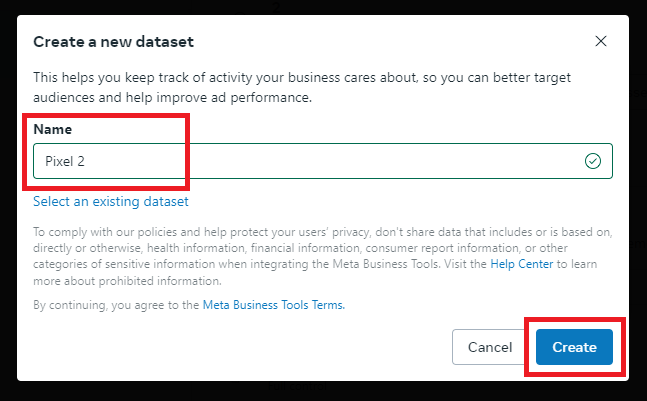Open Select an existing dataset link

click(x=111, y=201)
